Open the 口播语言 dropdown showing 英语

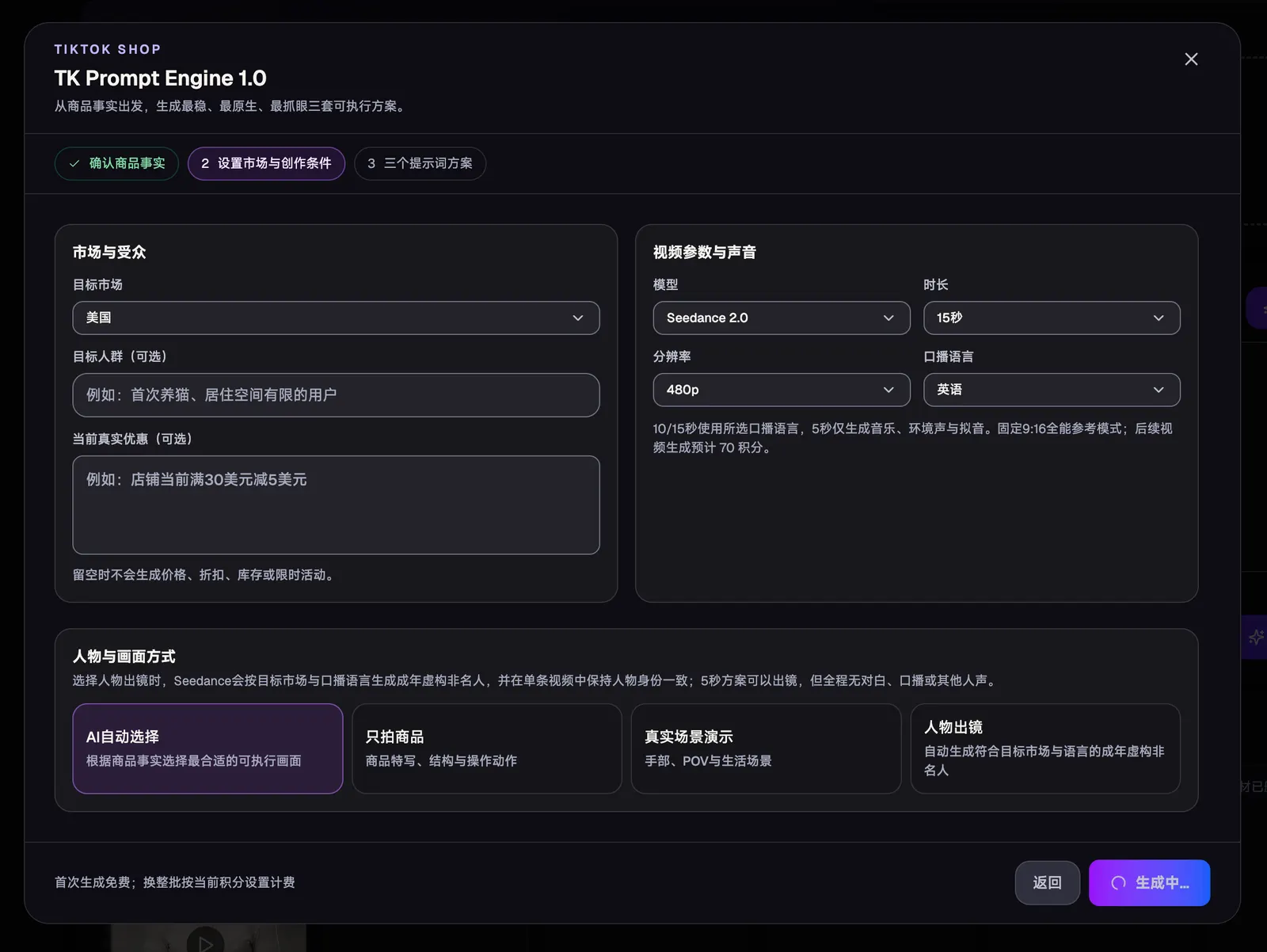point(1052,390)
